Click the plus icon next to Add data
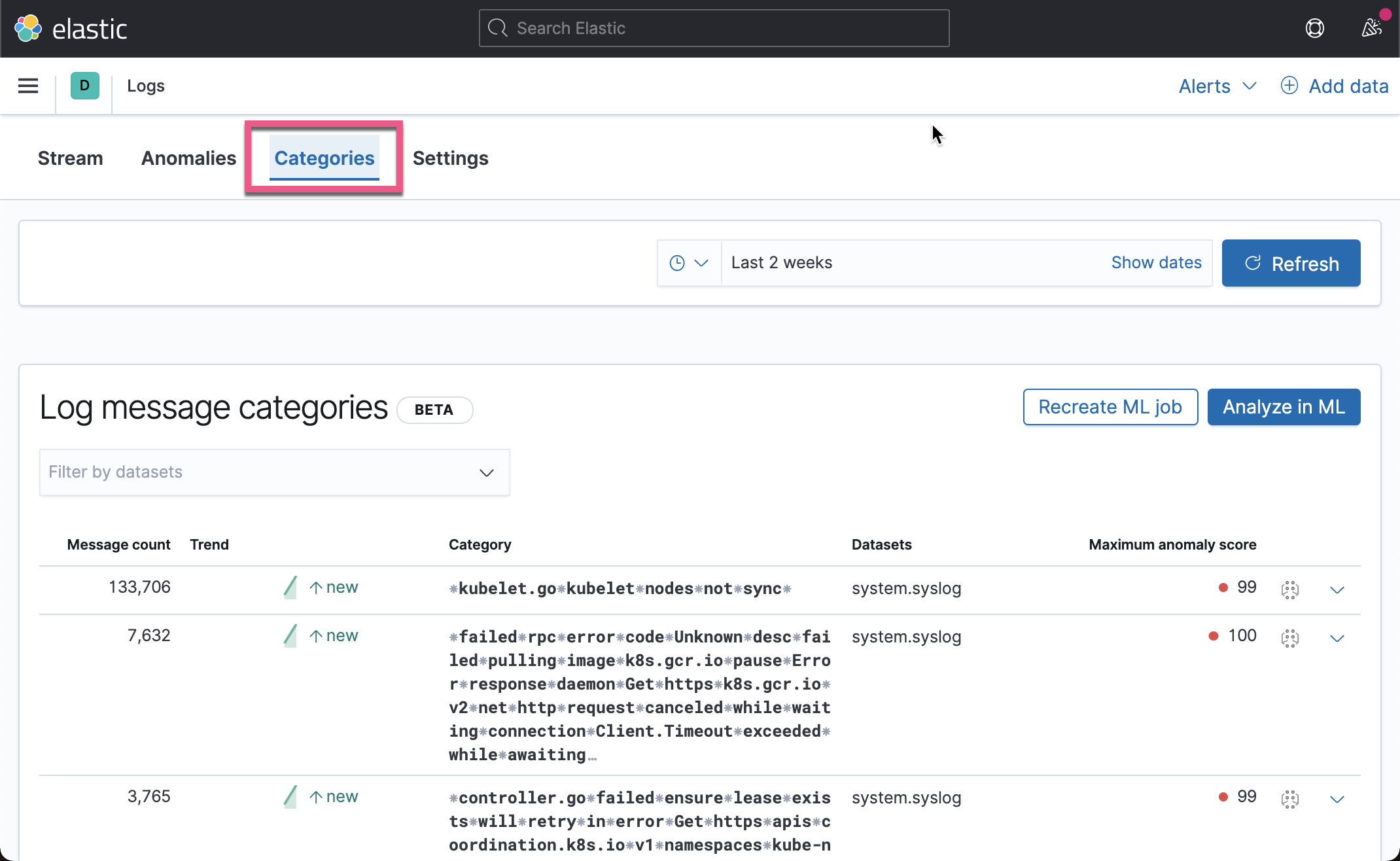The image size is (1400, 861). tap(1289, 86)
